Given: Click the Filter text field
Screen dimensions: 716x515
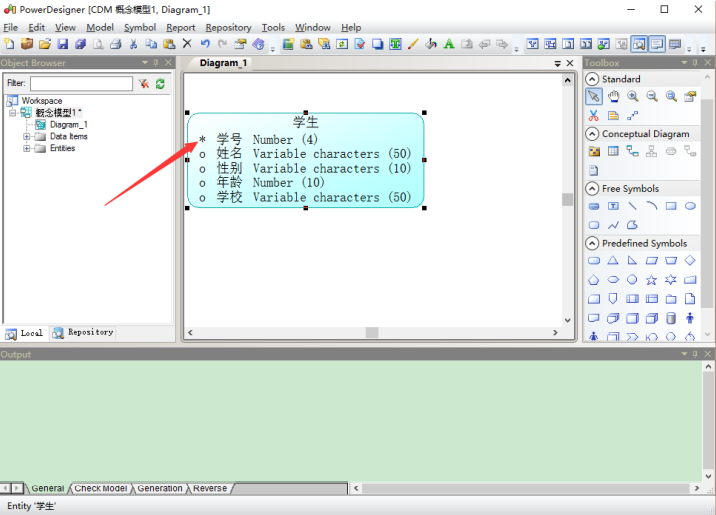Looking at the screenshot, I should tap(80, 84).
